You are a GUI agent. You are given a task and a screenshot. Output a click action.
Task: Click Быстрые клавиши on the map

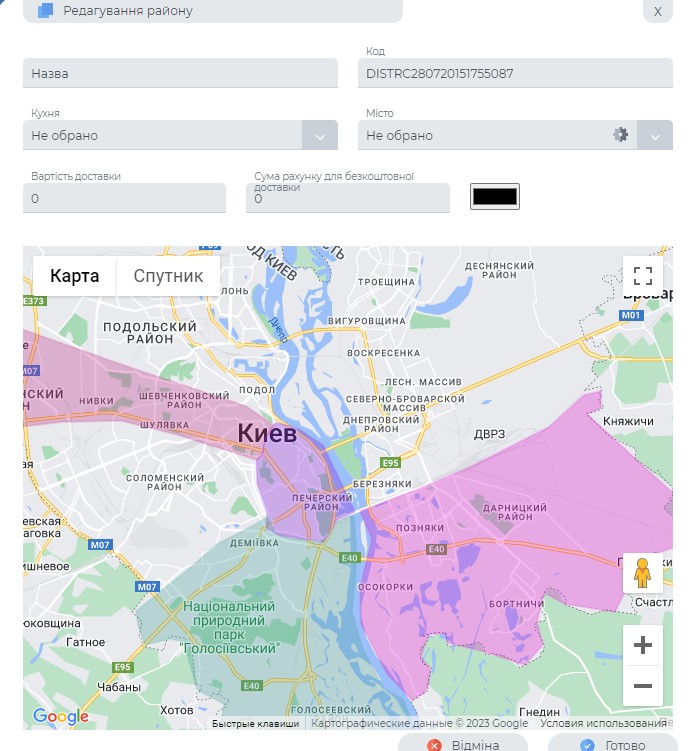pyautogui.click(x=255, y=723)
